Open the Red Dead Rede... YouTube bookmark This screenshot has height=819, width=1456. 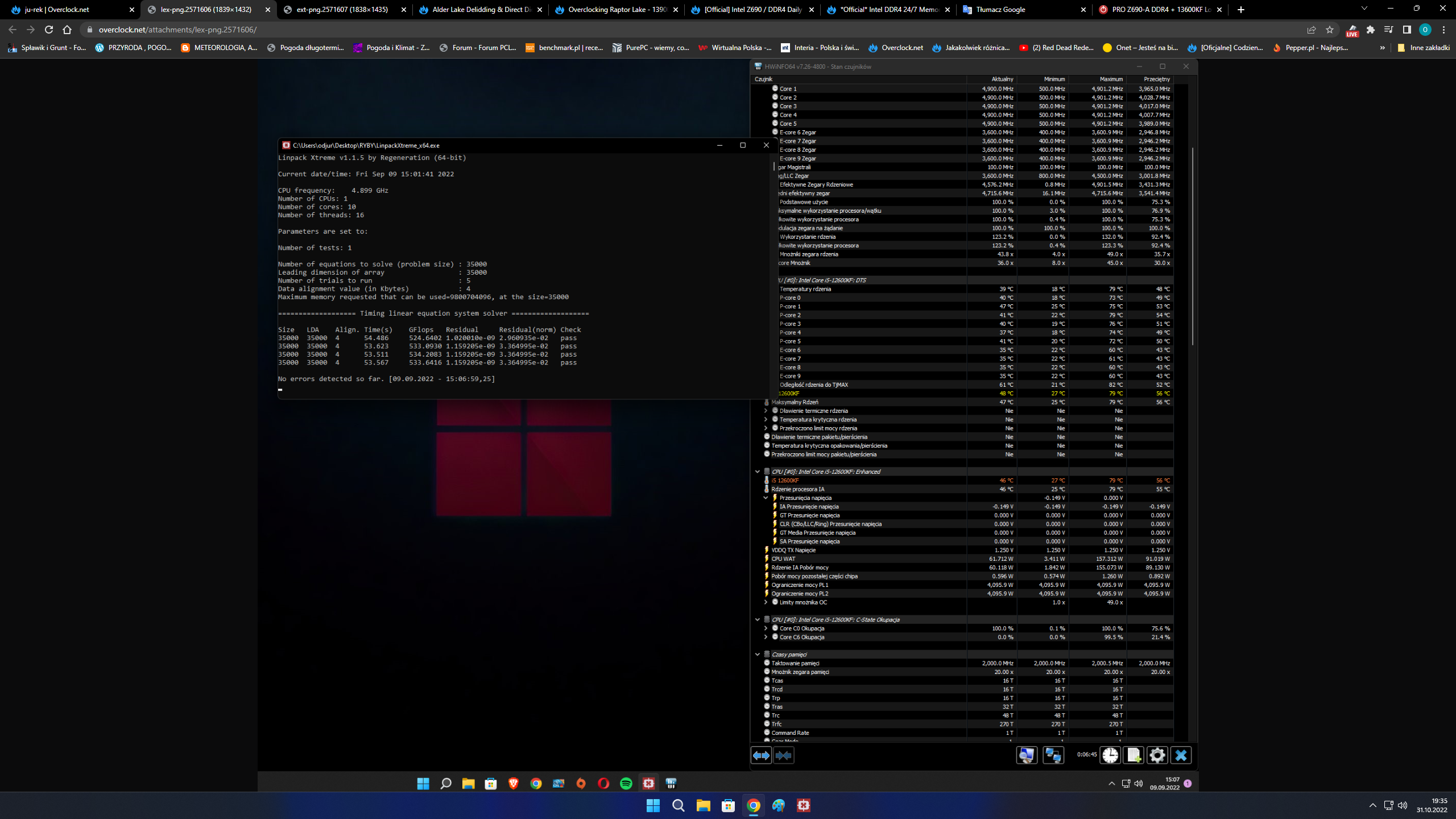point(1057,48)
